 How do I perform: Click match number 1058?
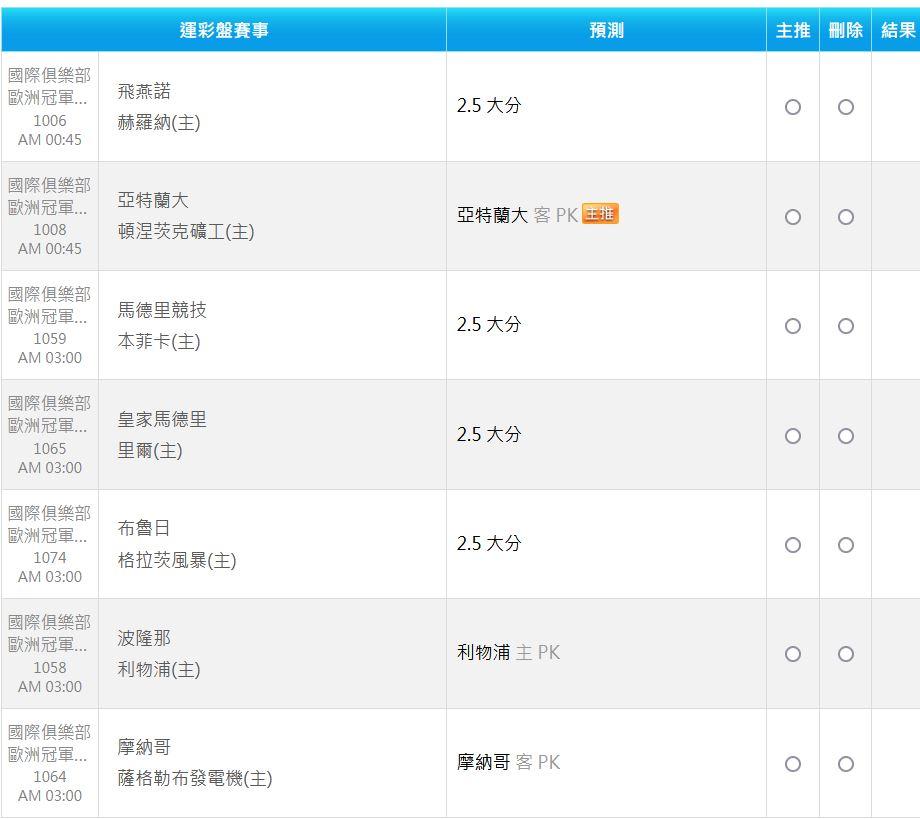50,668
